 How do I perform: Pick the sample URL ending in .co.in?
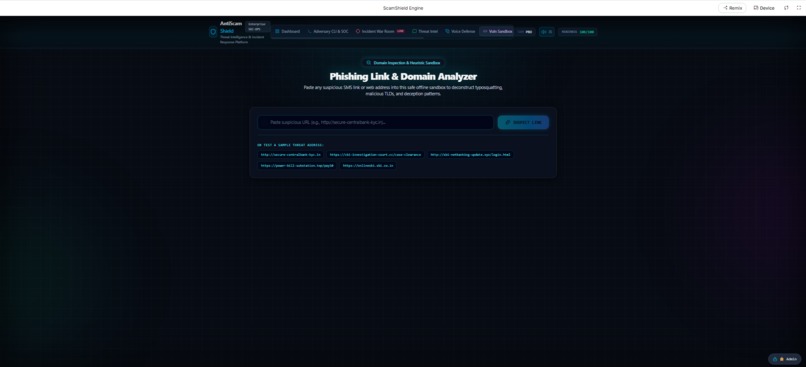(368, 166)
